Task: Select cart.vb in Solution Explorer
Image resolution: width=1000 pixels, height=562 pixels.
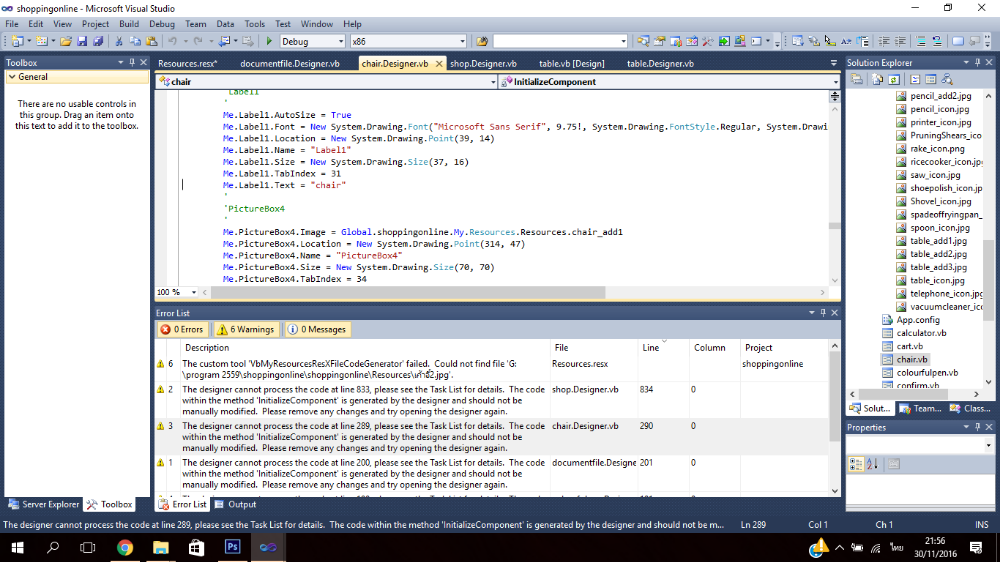Action: point(908,346)
